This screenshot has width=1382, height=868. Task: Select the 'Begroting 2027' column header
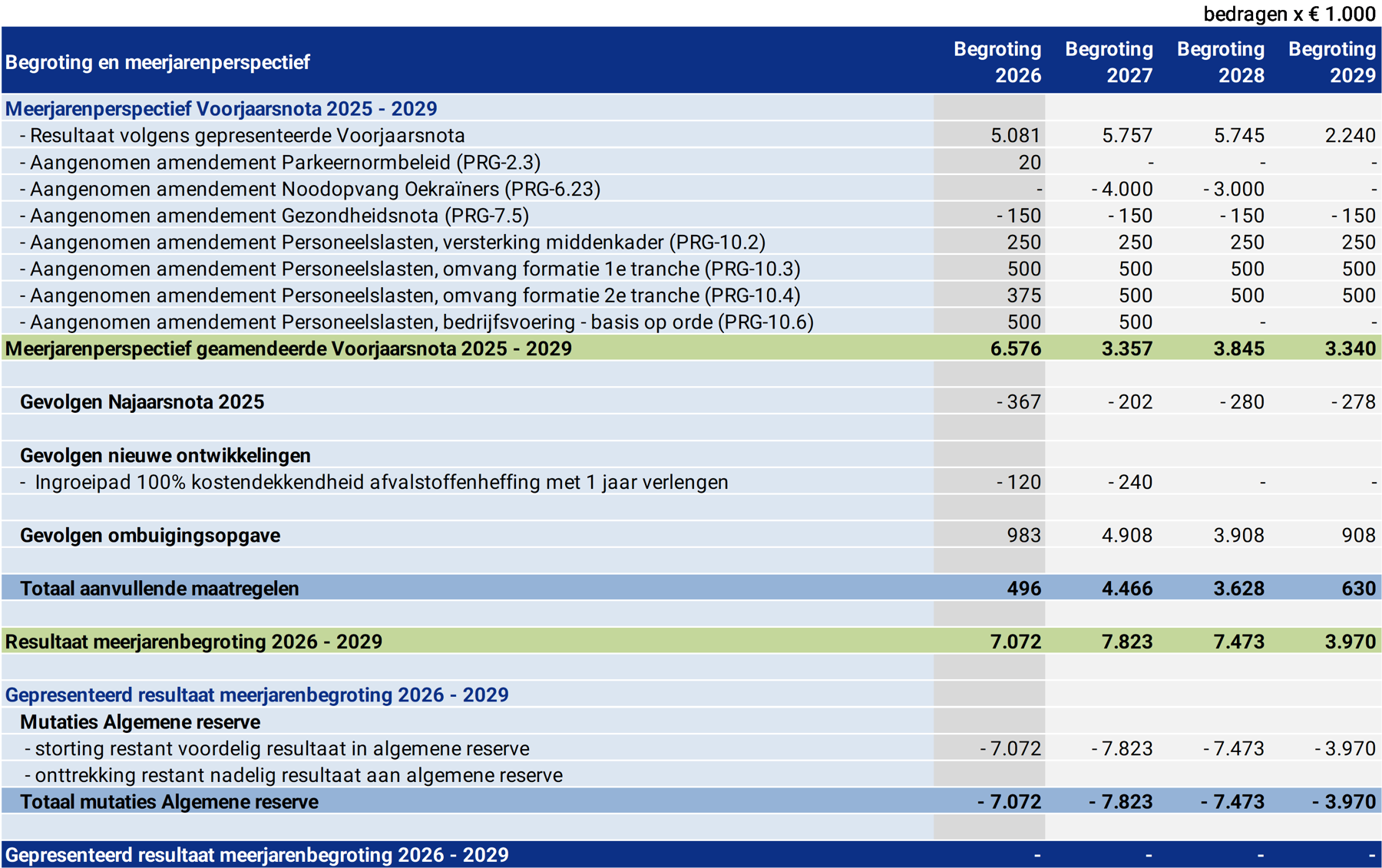[x=1109, y=62]
